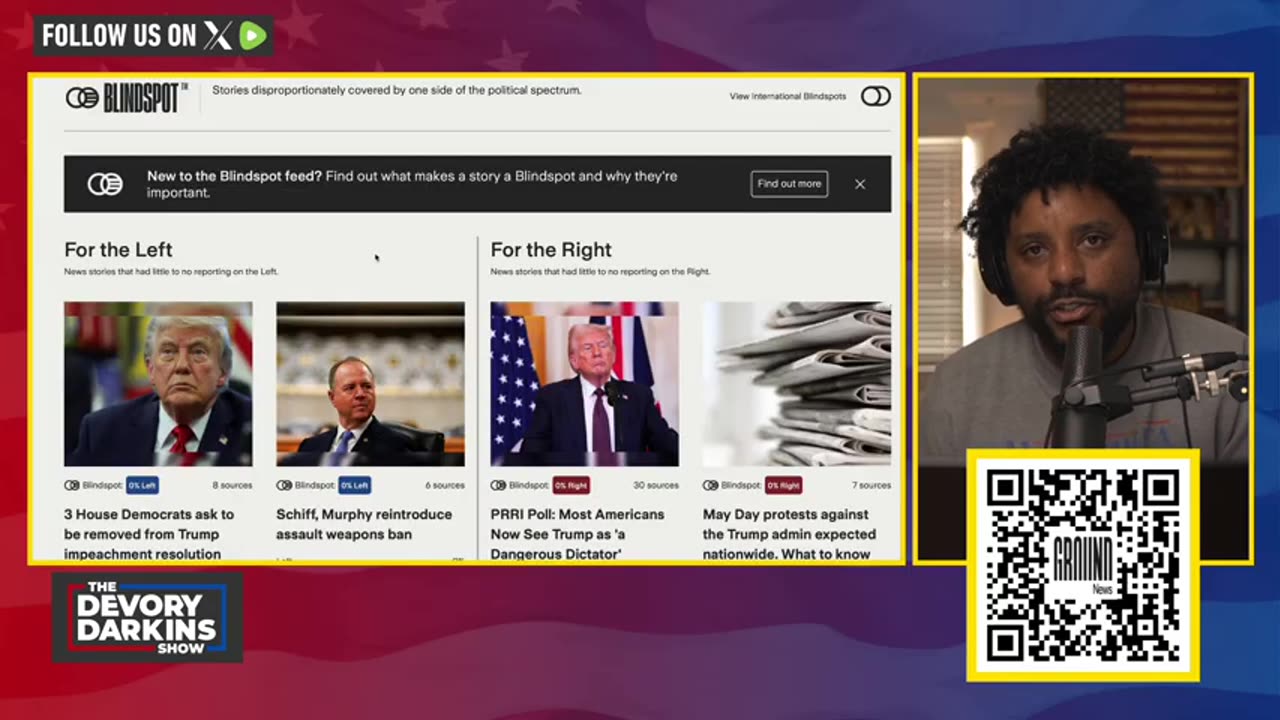
Task: Click the 'For the Right' heading
Action: click(551, 250)
